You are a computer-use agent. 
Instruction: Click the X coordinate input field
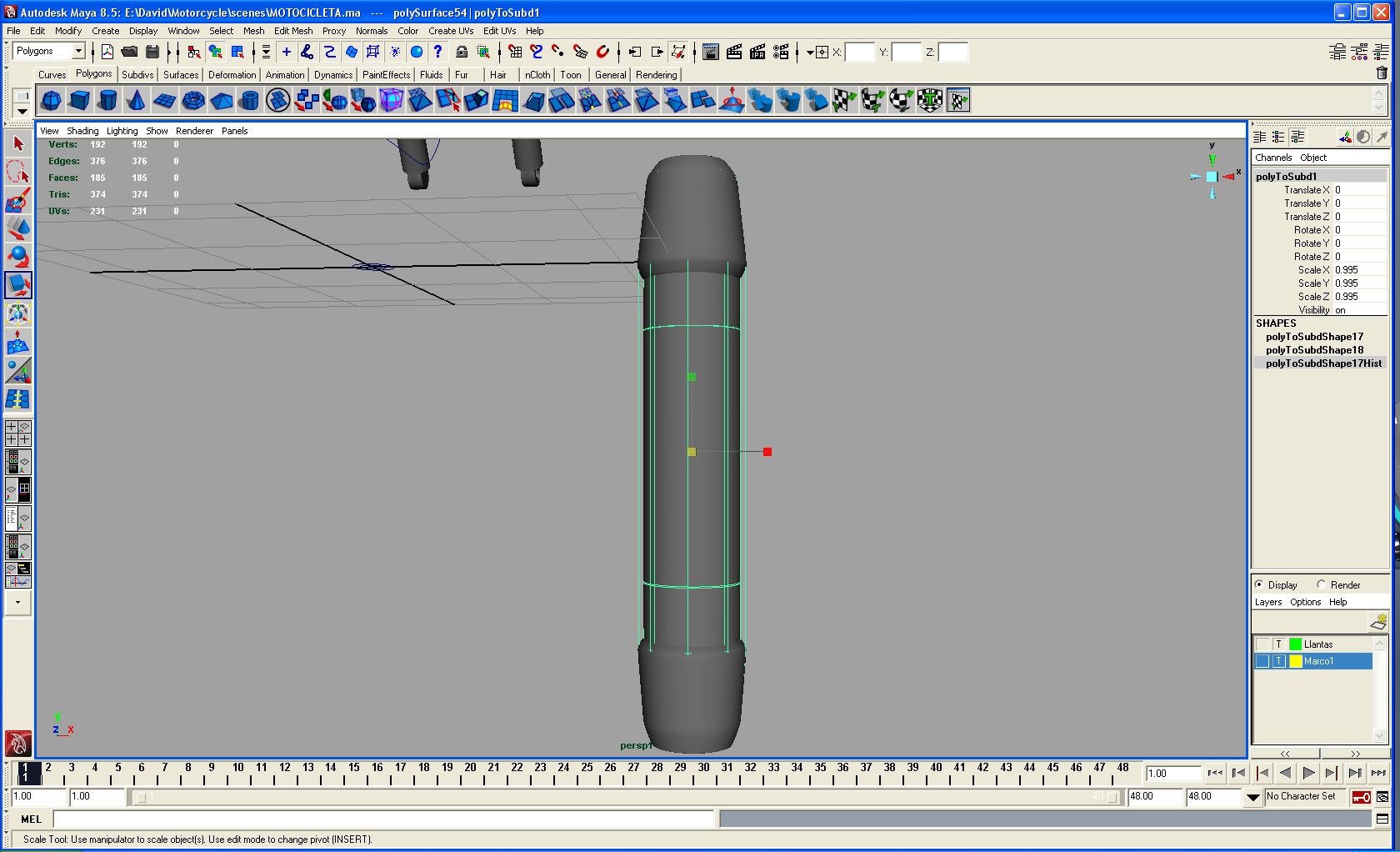859,53
